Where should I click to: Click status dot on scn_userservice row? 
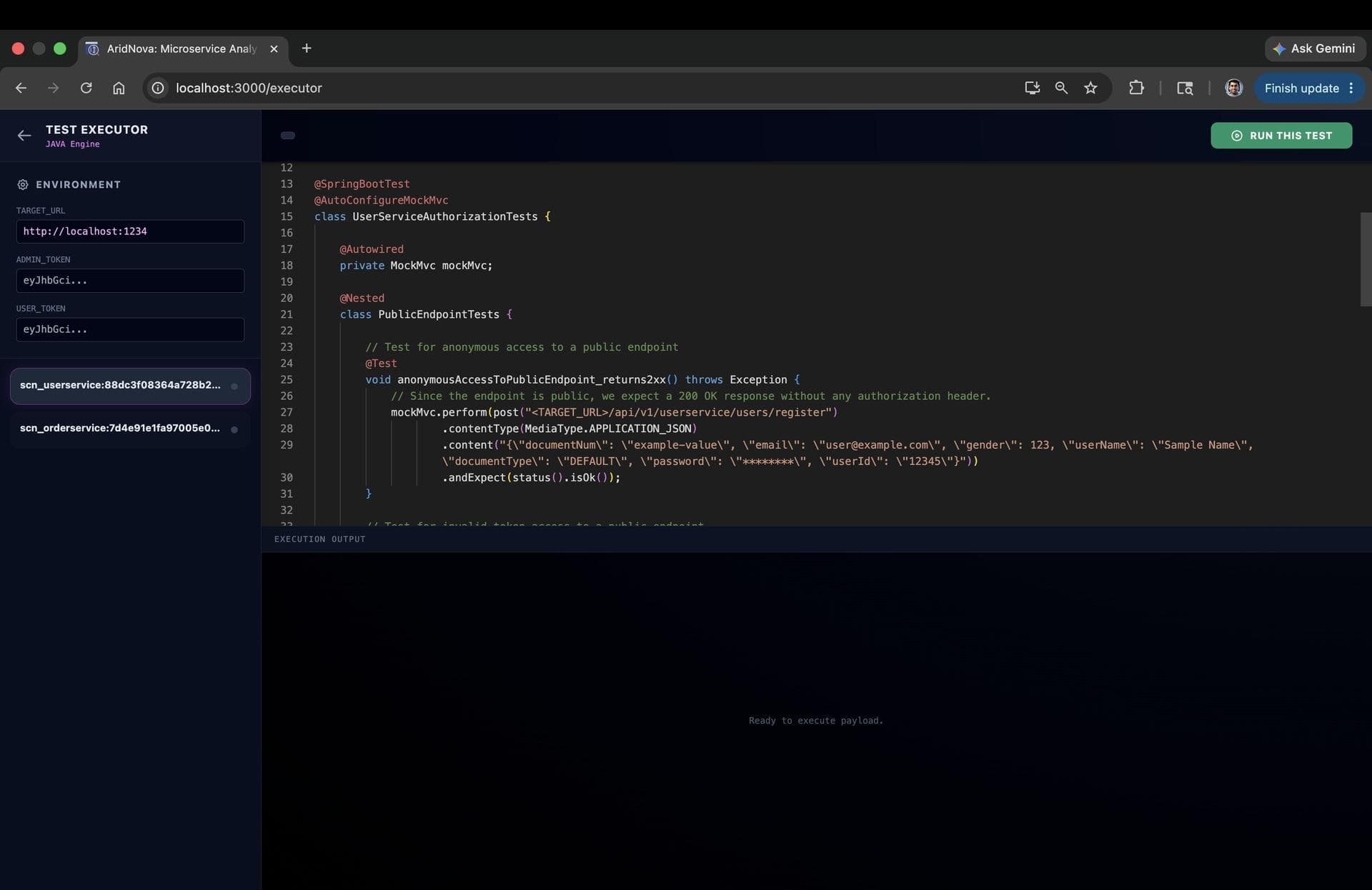(x=234, y=386)
